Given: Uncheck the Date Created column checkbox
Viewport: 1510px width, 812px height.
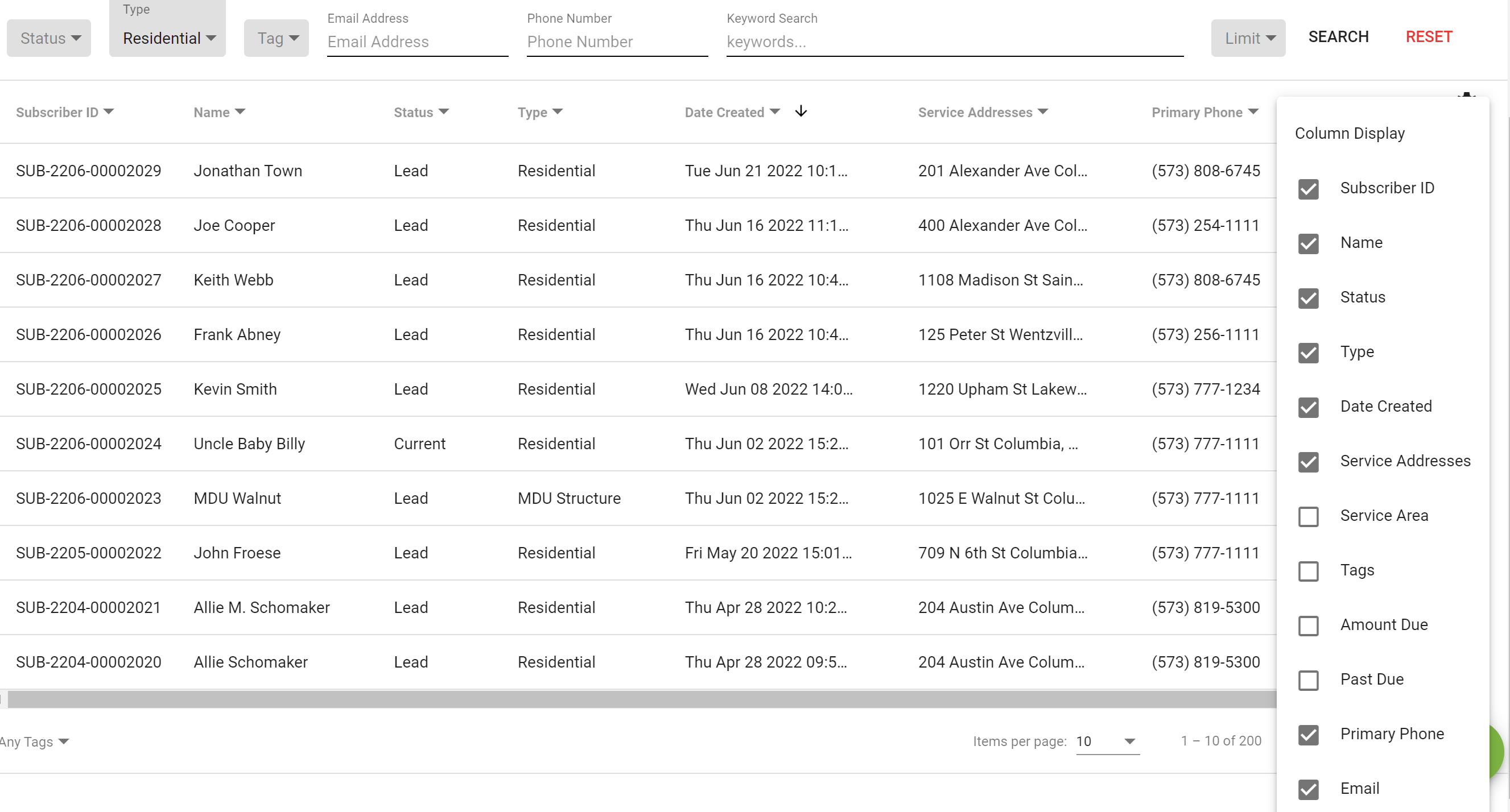Looking at the screenshot, I should (x=1309, y=407).
